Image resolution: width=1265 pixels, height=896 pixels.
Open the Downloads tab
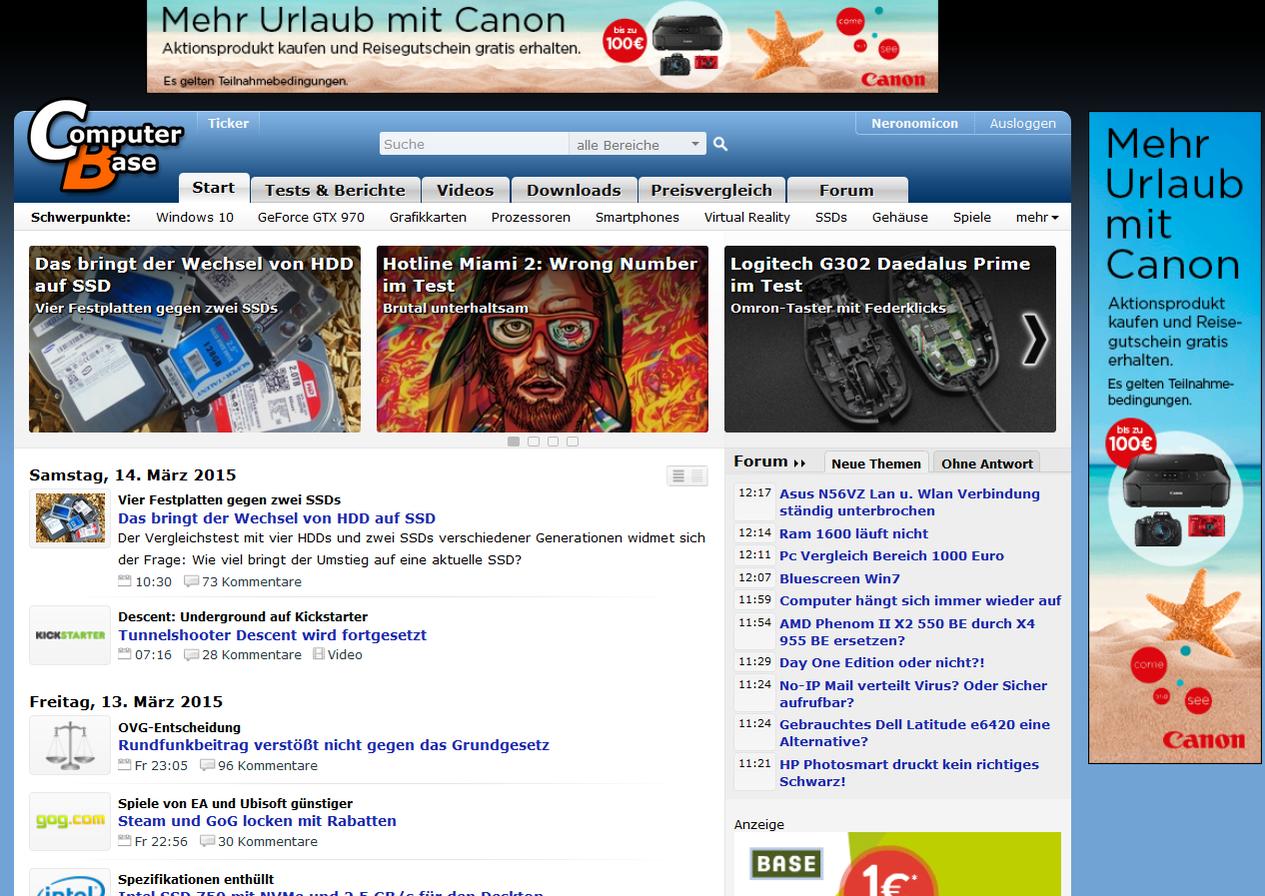574,190
